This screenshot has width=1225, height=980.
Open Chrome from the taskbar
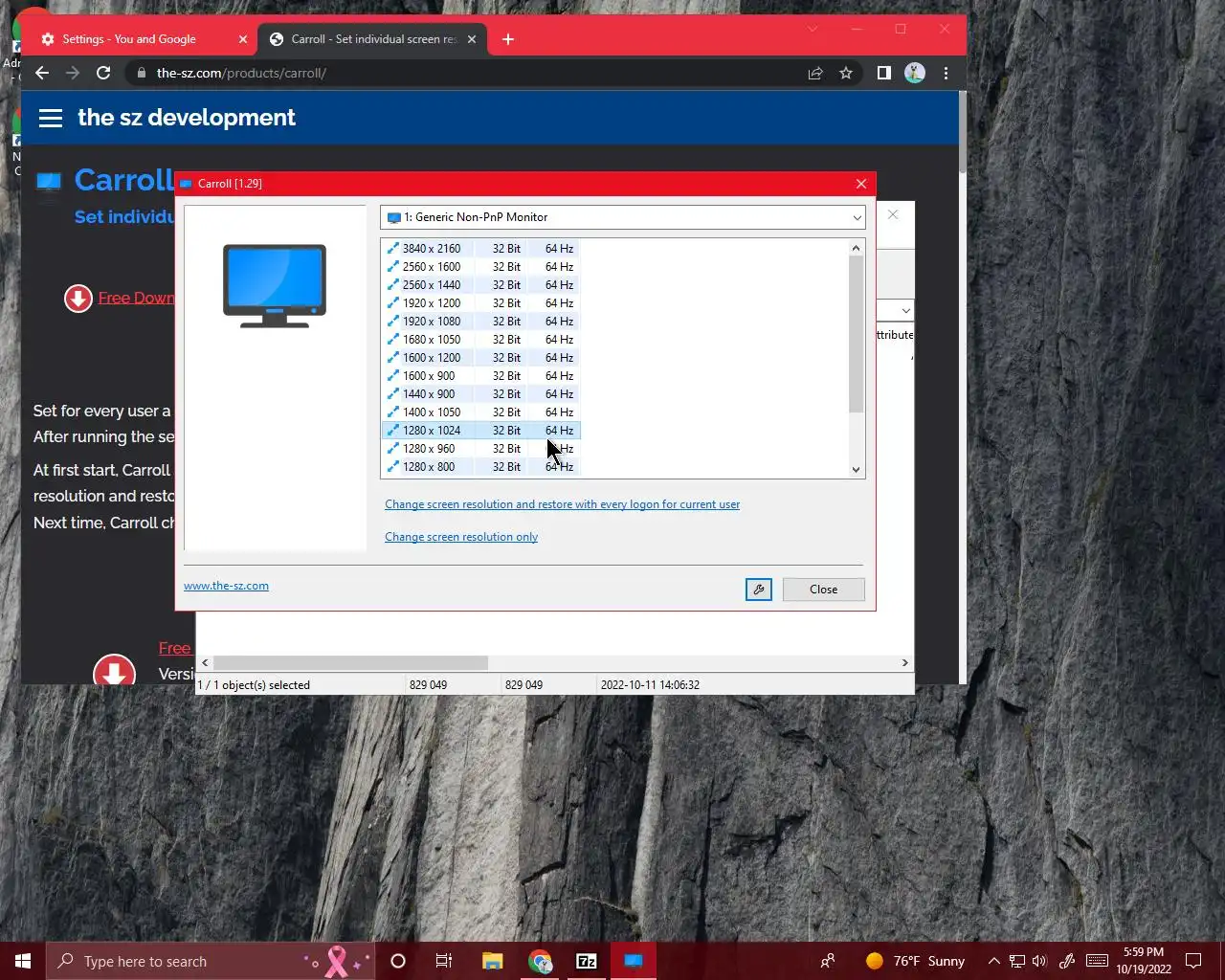coord(540,961)
